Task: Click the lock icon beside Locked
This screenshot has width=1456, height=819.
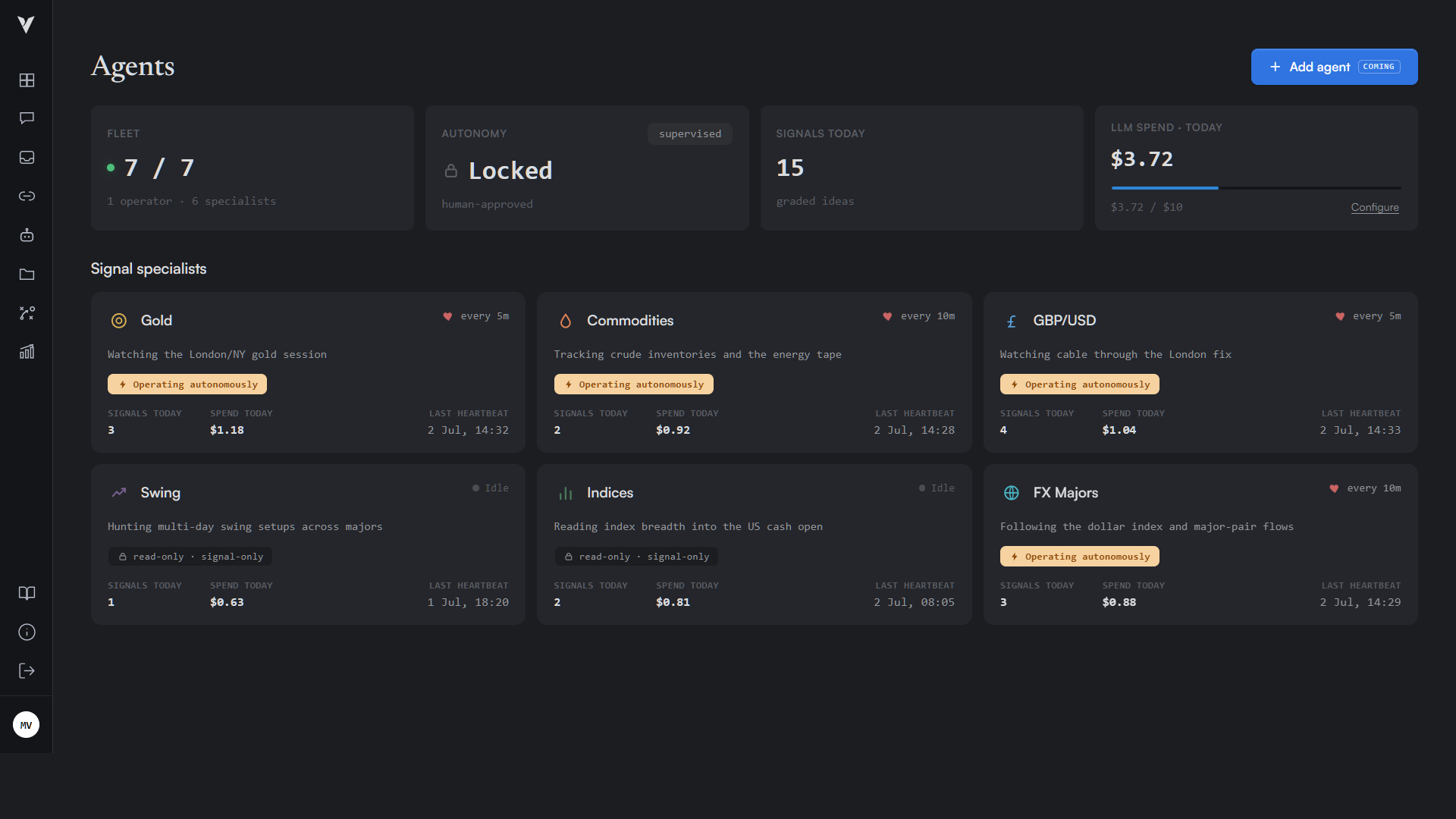Action: 451,171
